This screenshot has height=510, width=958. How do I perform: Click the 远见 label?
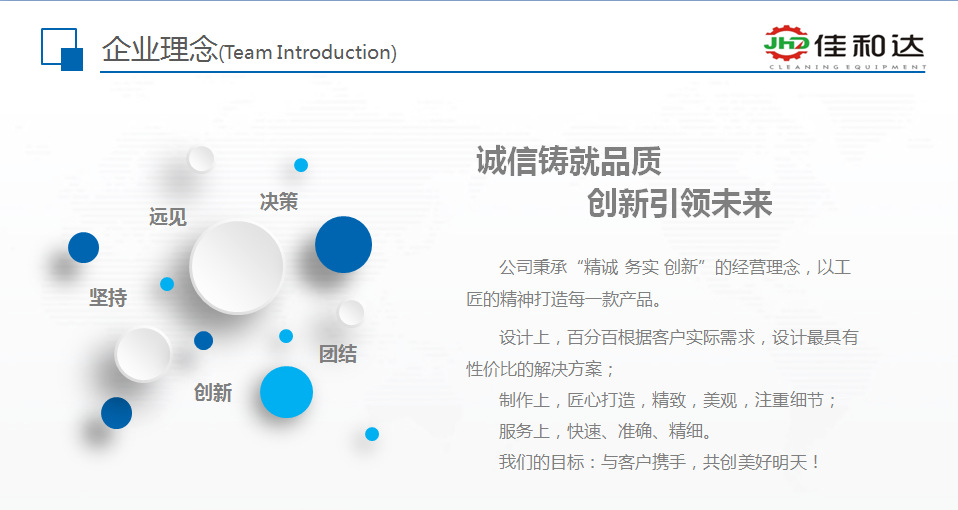[168, 217]
